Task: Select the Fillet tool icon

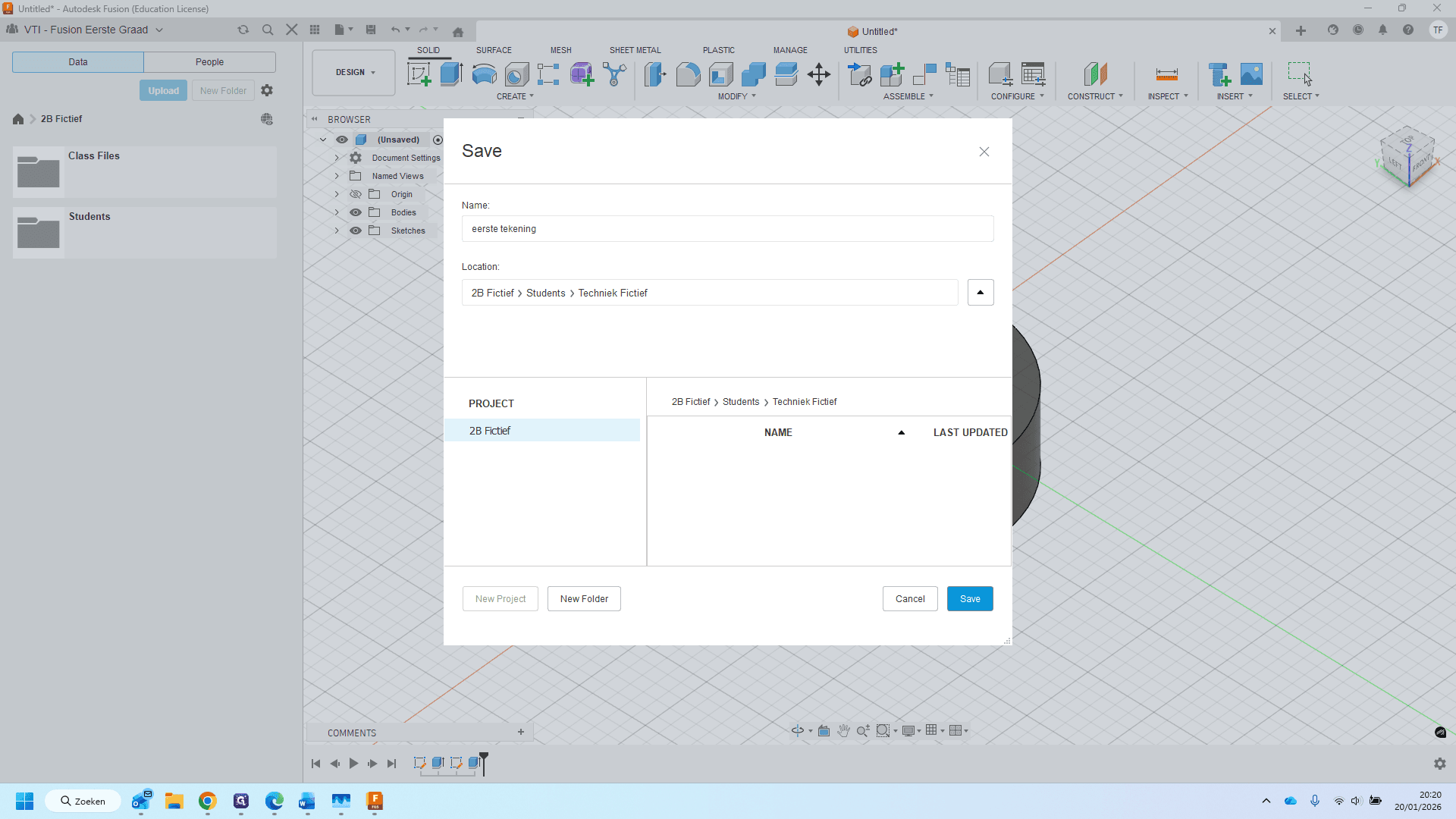Action: point(688,74)
